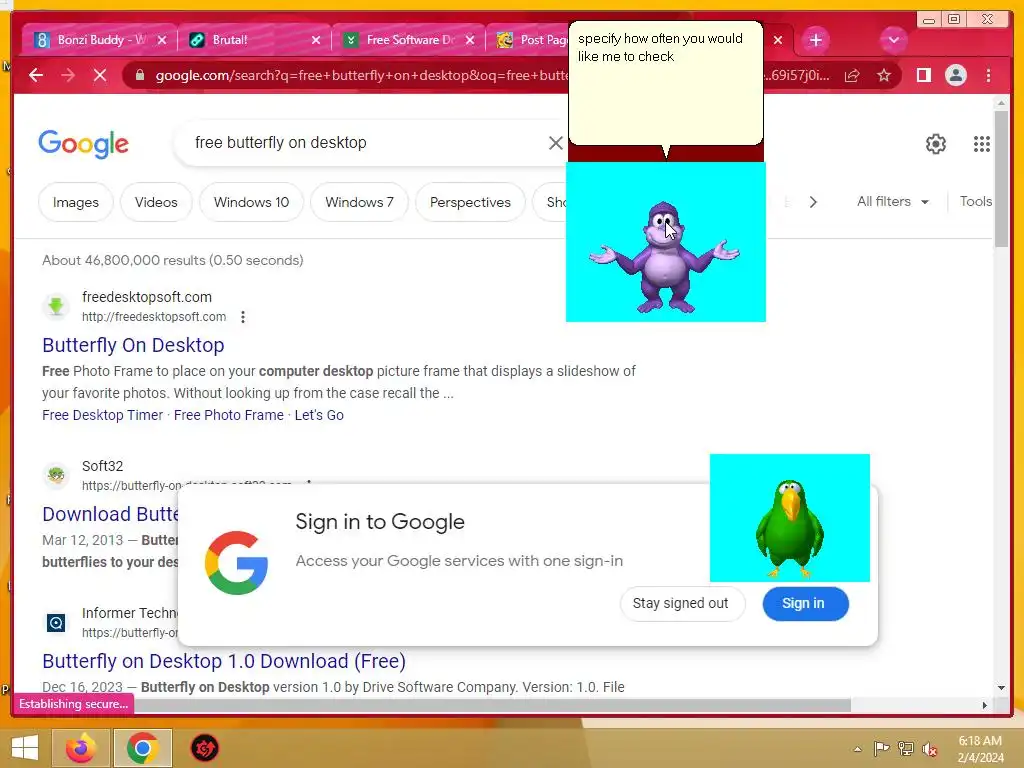Close the Bonzi Buddy tab
The height and width of the screenshot is (768, 1024).
click(162, 40)
